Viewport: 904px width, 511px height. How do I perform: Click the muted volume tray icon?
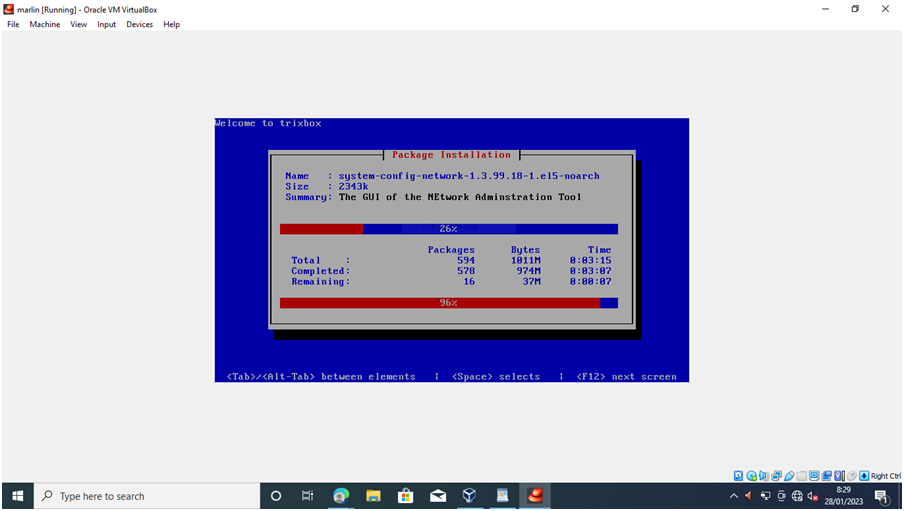(x=813, y=496)
